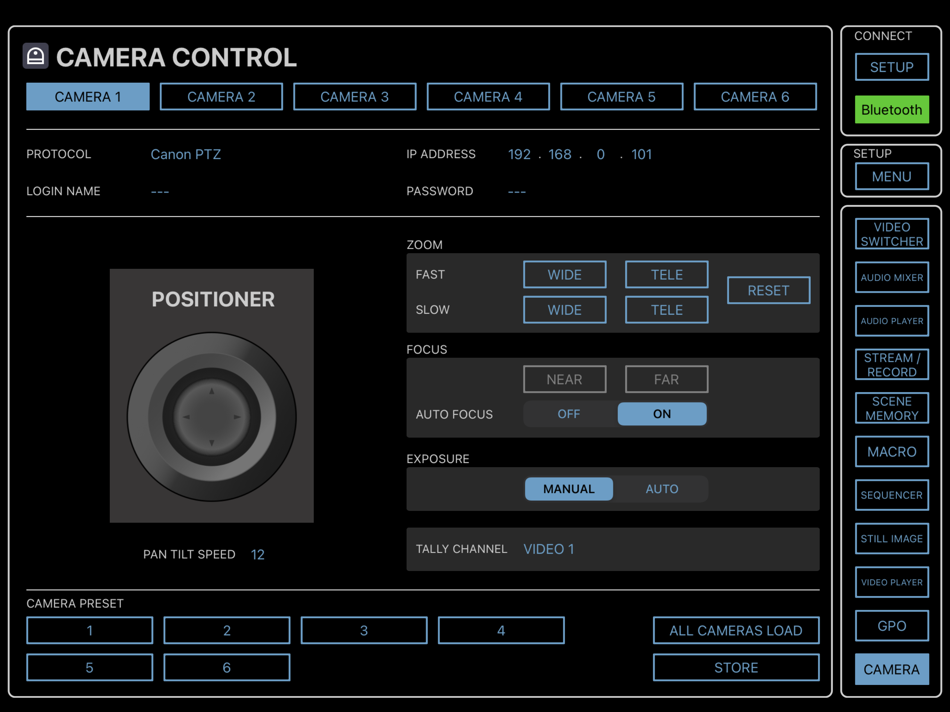Recall camera preset 1
Screen dimensions: 950x712
90,630
